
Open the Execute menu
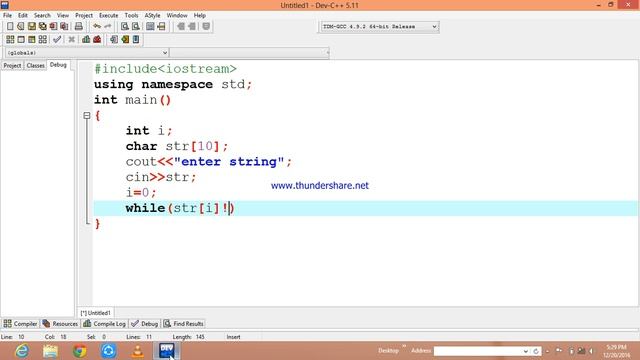point(109,16)
